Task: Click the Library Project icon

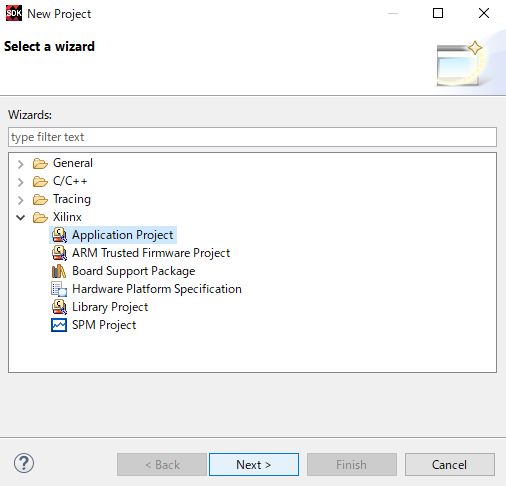Action: click(x=59, y=307)
